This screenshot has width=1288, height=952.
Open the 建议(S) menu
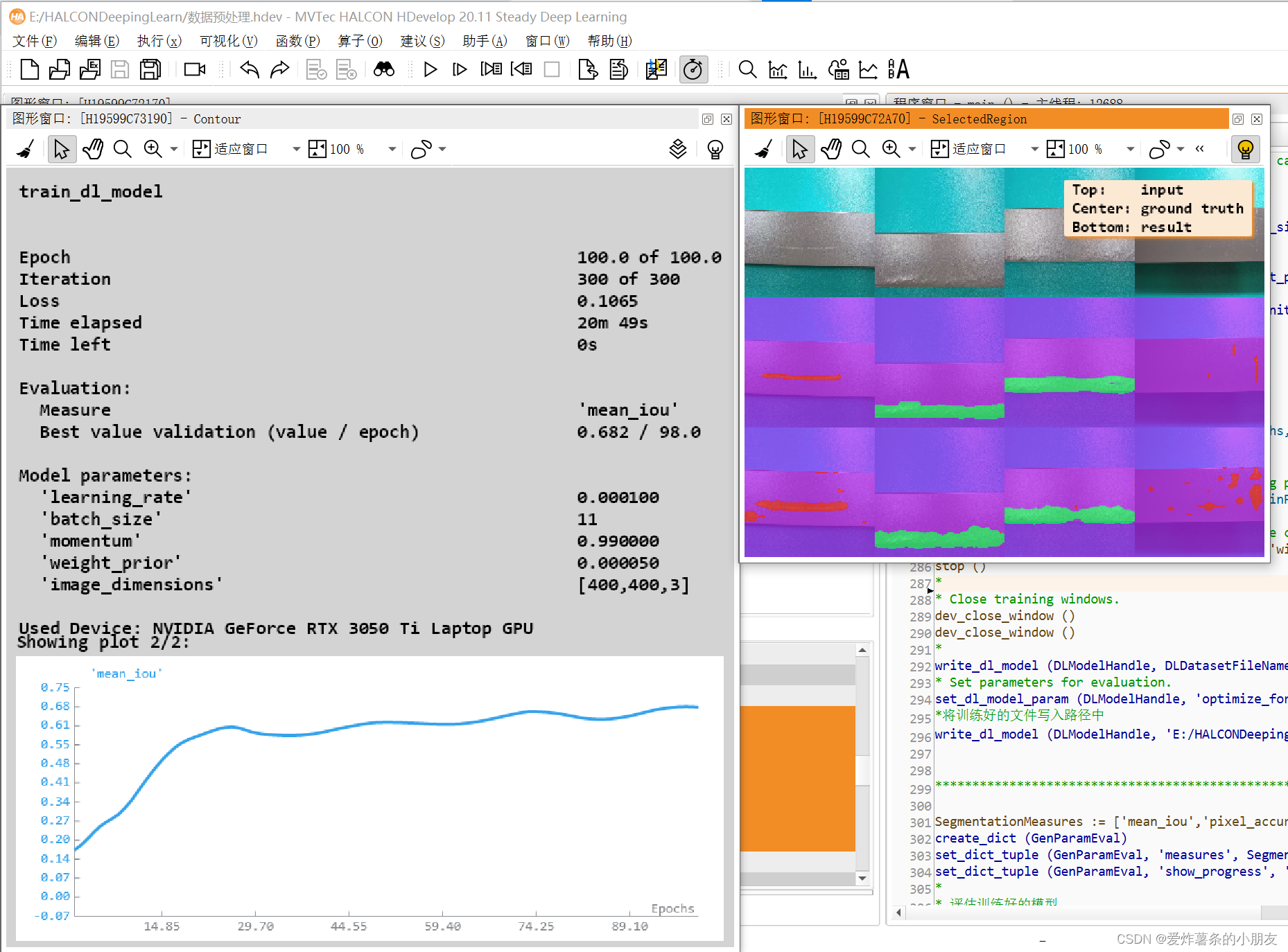[423, 41]
